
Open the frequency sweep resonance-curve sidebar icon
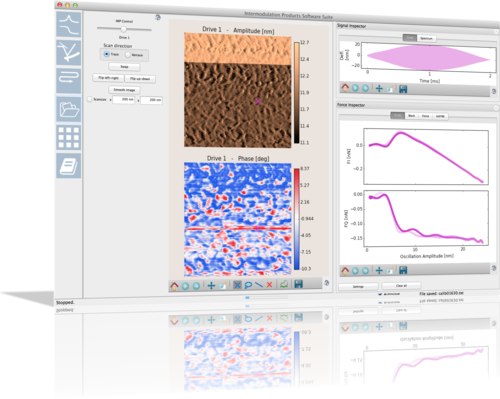pos(68,24)
